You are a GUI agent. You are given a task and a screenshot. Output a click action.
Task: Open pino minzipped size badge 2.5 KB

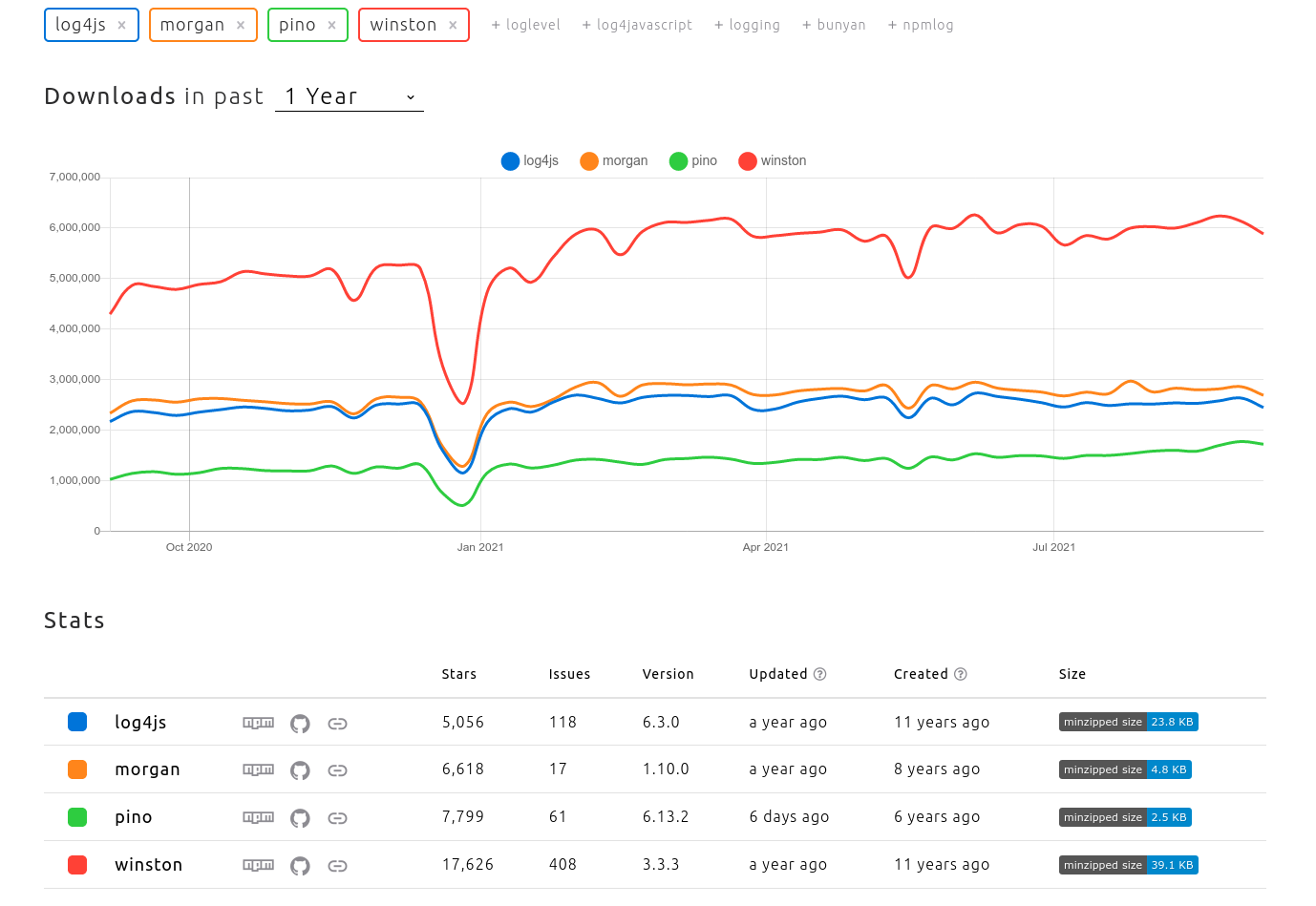(x=1125, y=817)
